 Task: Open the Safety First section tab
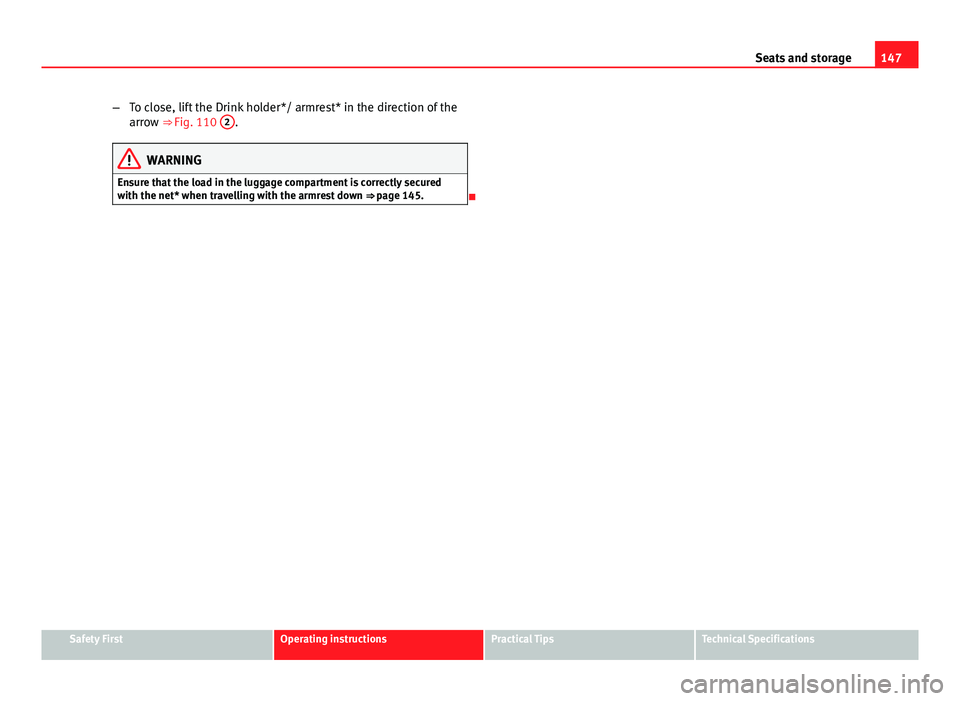click(x=157, y=645)
